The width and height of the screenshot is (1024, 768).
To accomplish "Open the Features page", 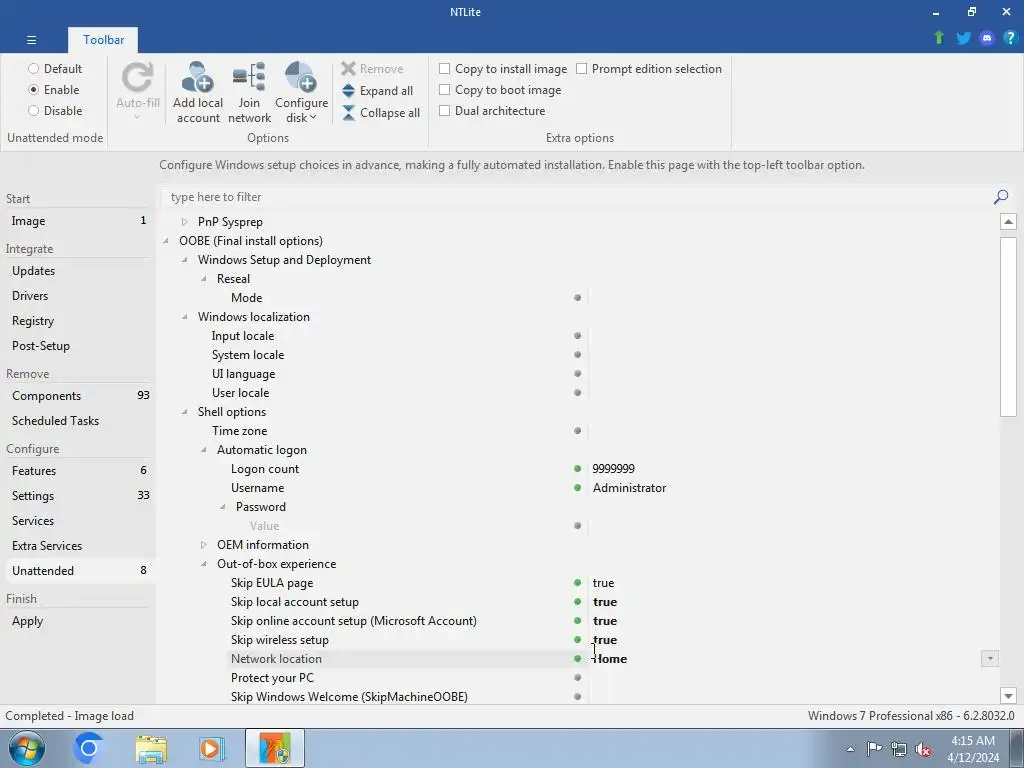I will pyautogui.click(x=78, y=471).
